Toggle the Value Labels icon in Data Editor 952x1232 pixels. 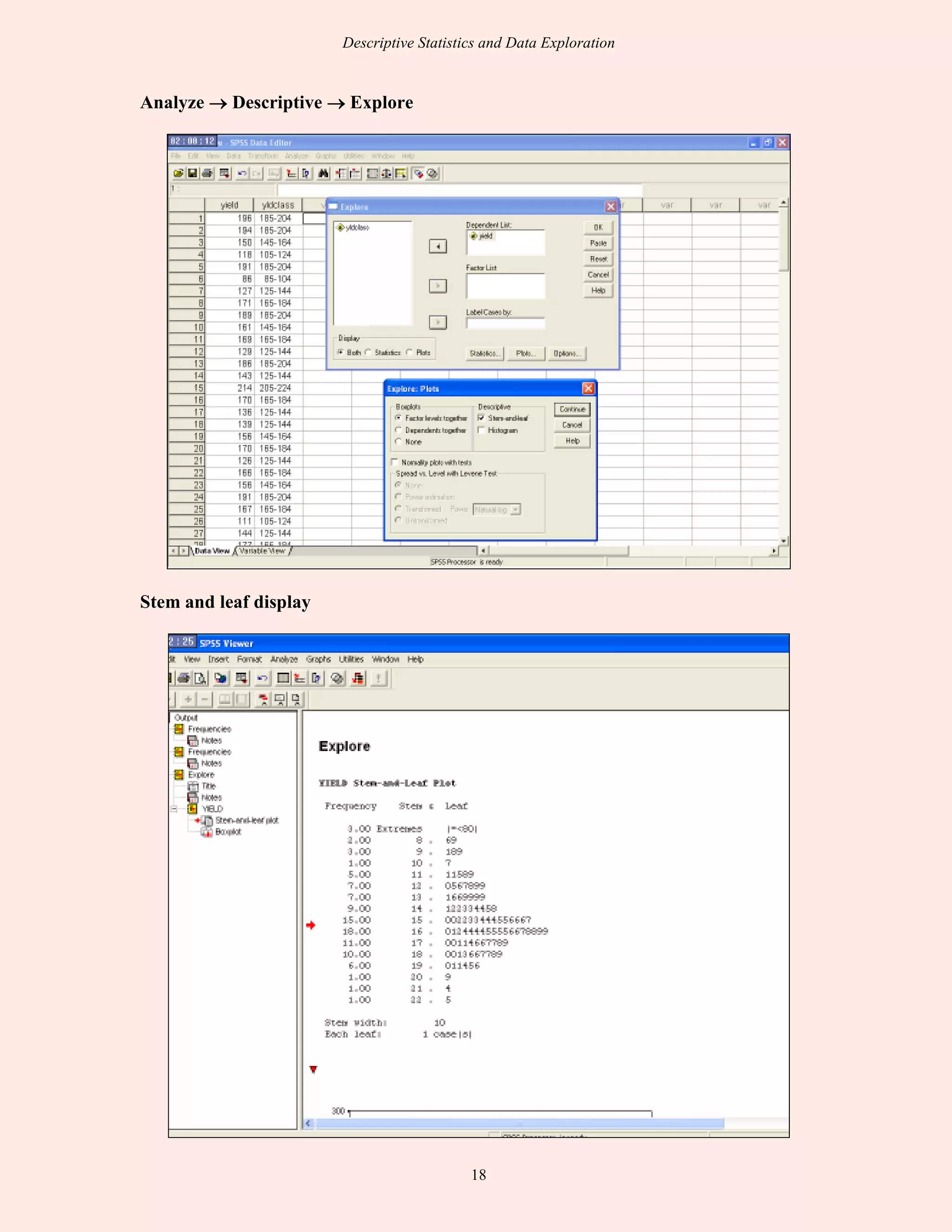tap(418, 174)
